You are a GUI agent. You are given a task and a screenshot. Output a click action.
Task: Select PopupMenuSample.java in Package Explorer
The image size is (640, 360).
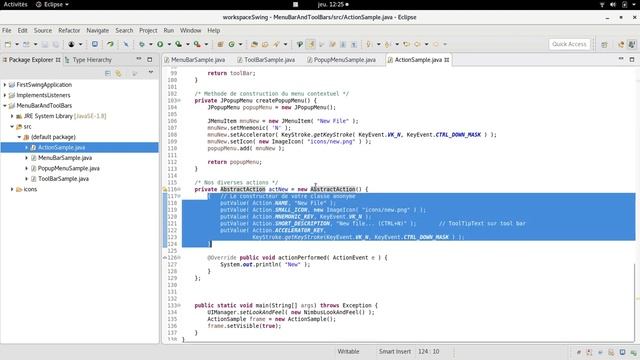coord(68,169)
